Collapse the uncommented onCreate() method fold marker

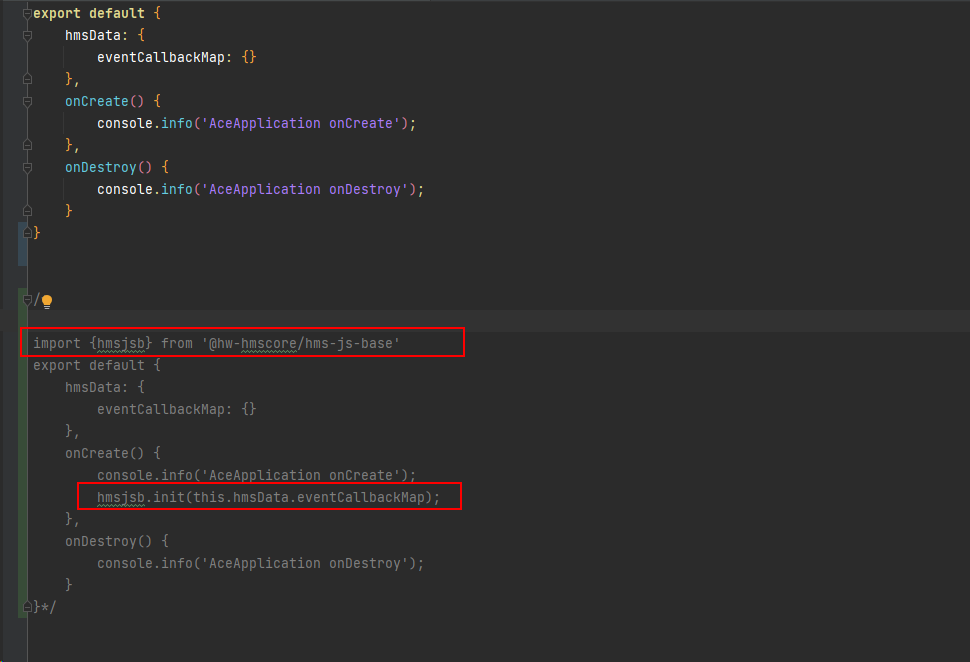tap(27, 101)
